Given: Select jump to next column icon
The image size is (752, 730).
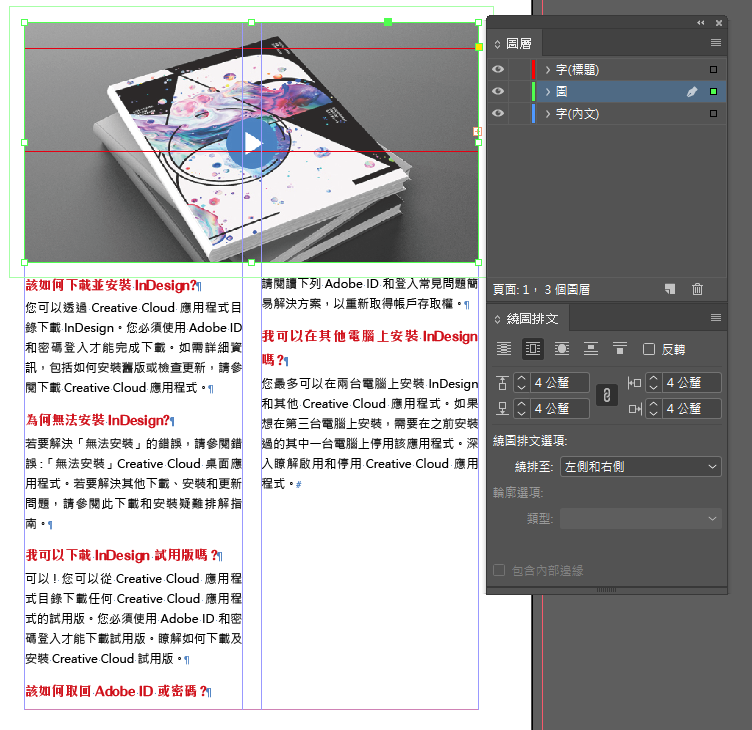Looking at the screenshot, I should [620, 349].
